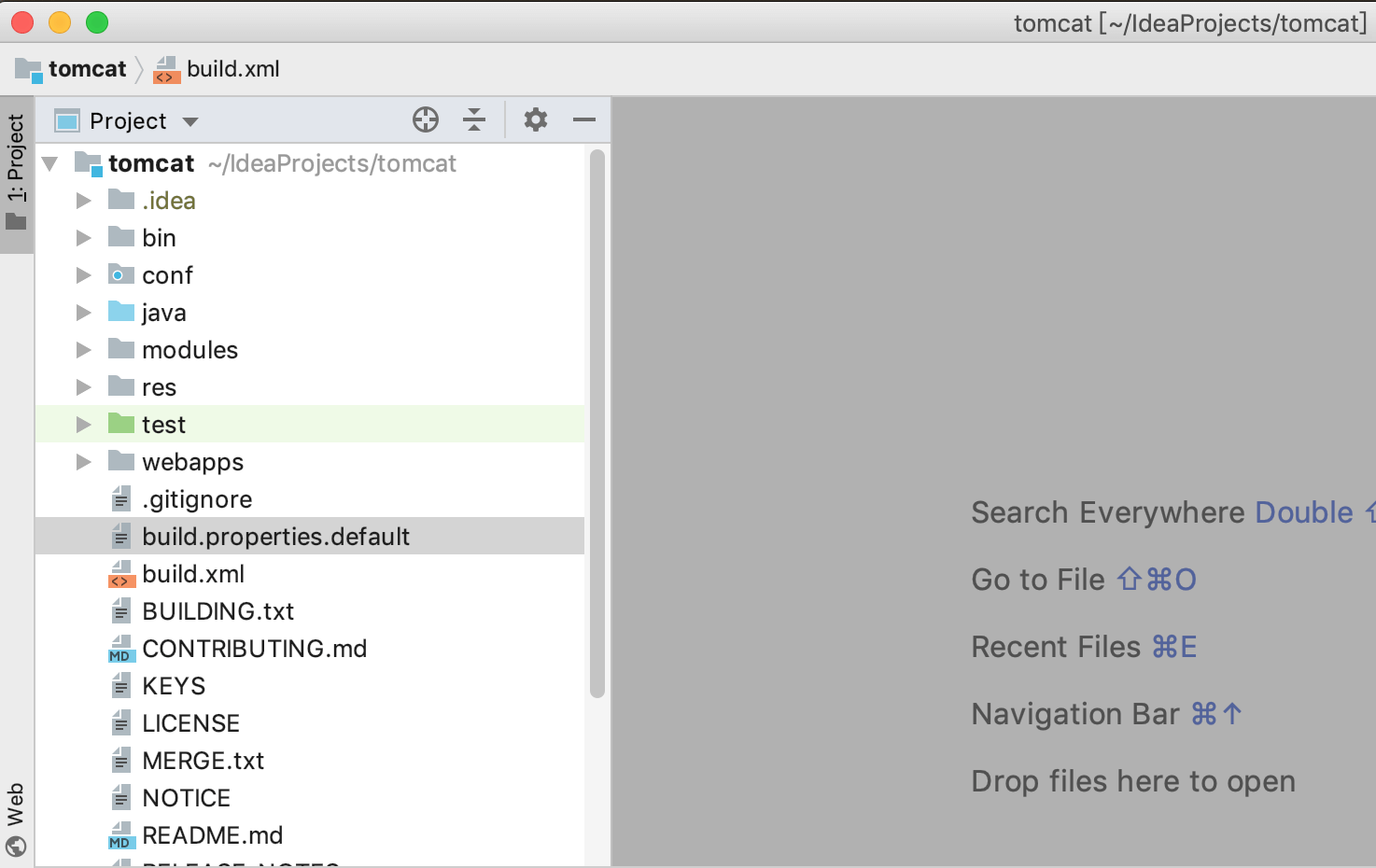Hide the Project tool window with minus icon
Viewport: 1376px width, 868px height.
(584, 119)
